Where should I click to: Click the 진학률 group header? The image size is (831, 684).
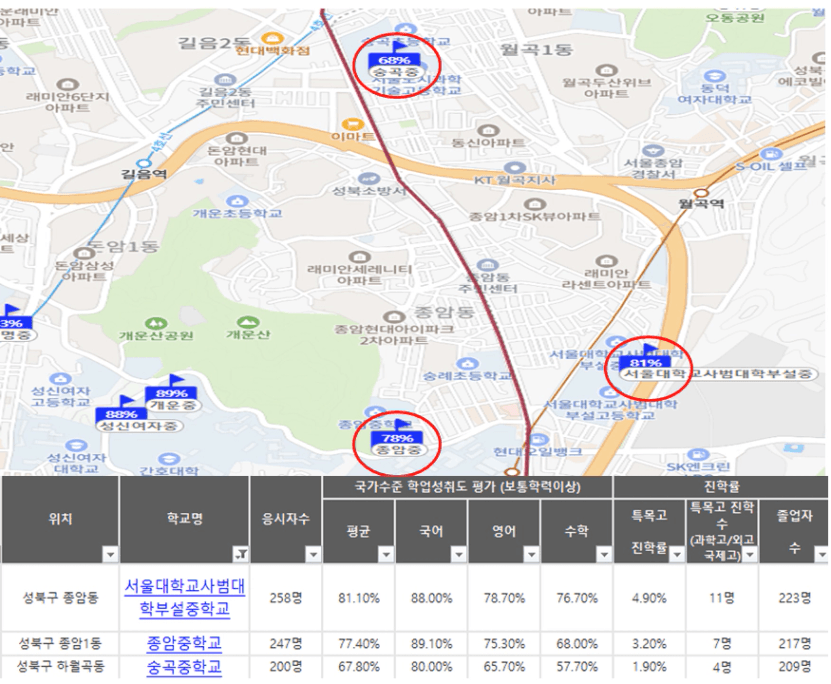point(721,487)
